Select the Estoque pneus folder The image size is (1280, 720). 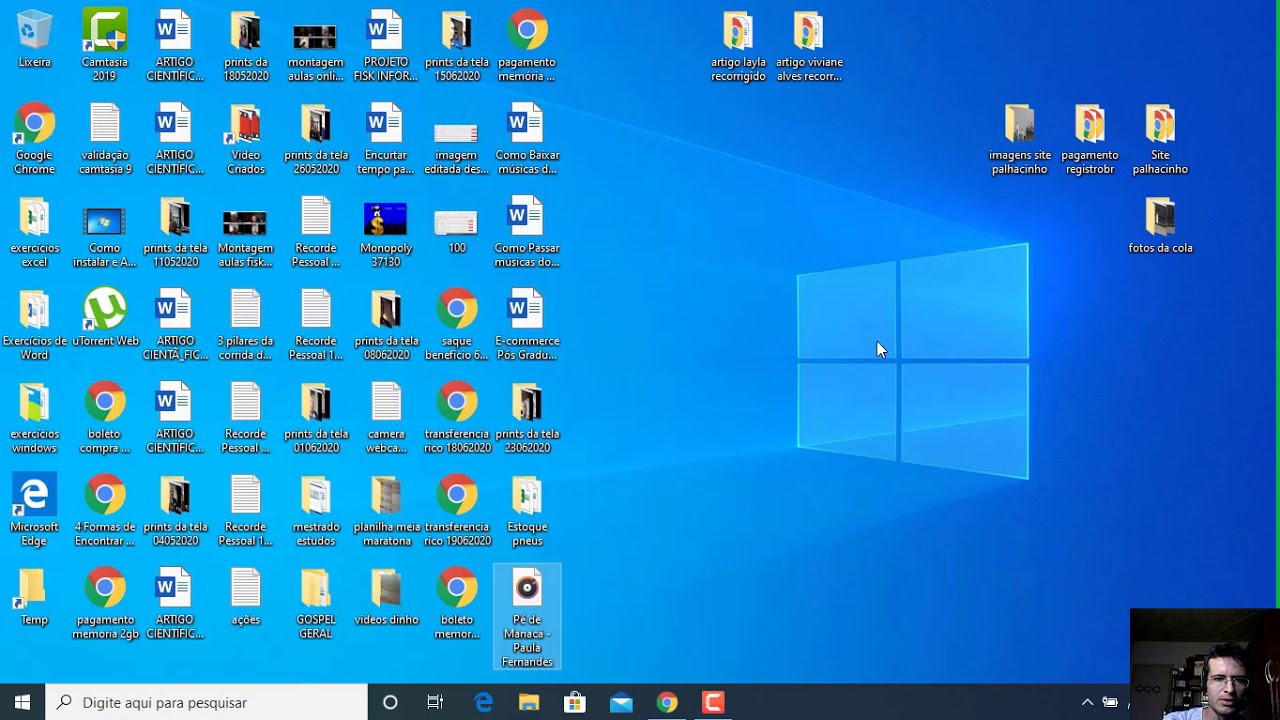[527, 511]
